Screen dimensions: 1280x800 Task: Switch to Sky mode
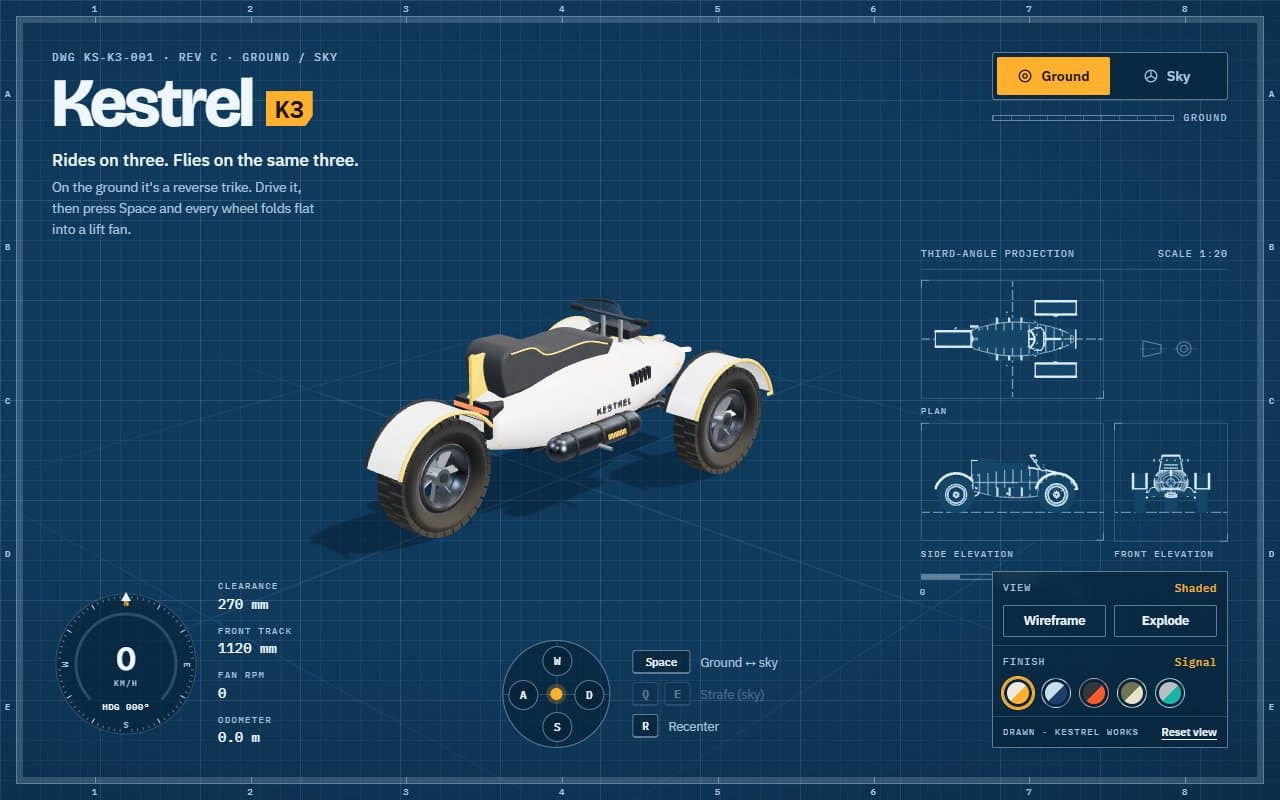coord(1167,76)
